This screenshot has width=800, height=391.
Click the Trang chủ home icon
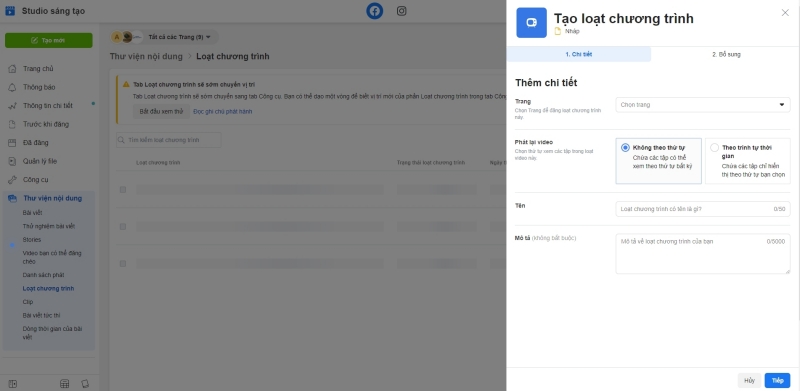click(x=12, y=69)
